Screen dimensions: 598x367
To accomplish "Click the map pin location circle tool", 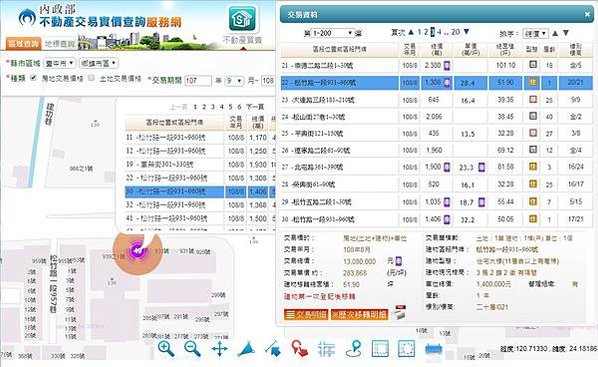I will click(354, 349).
